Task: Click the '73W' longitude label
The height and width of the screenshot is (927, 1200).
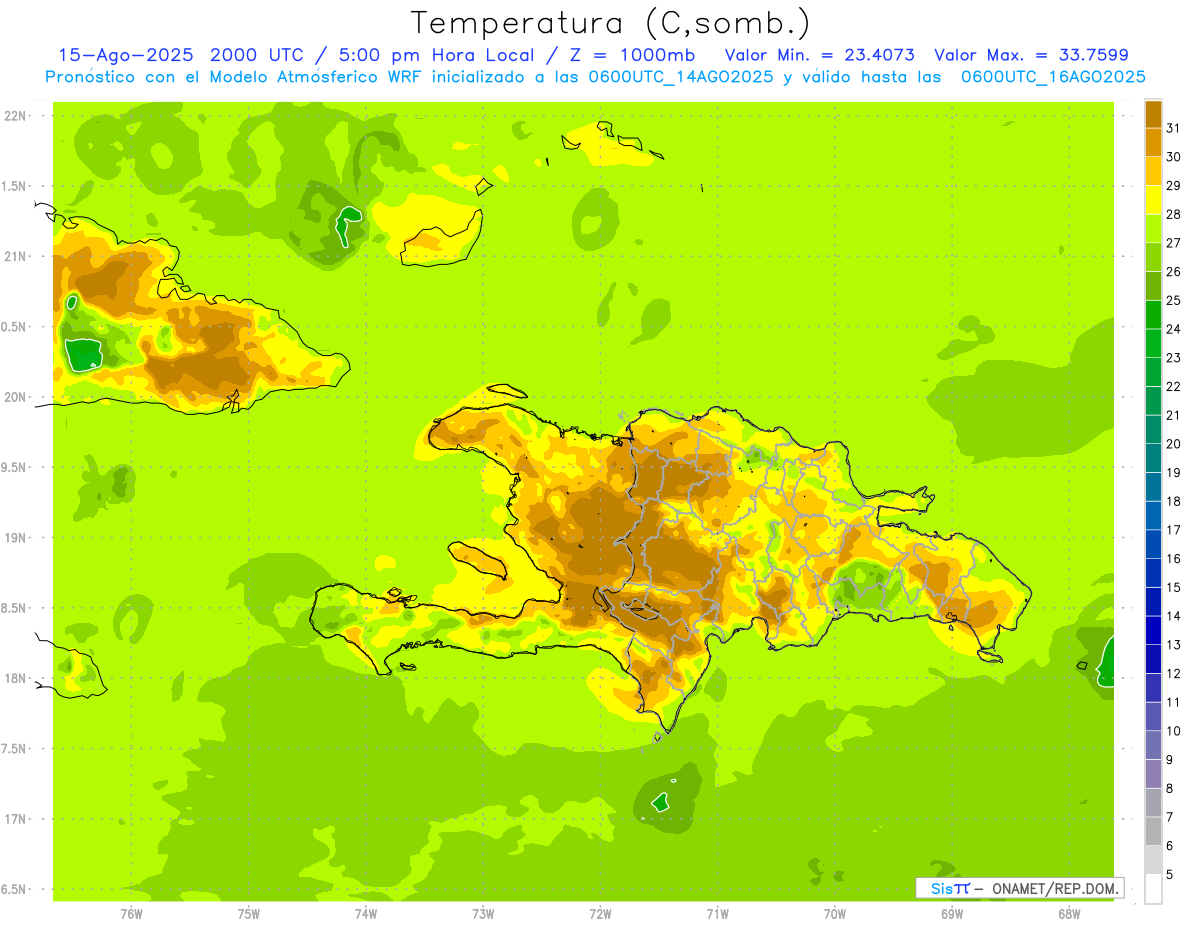Action: tap(483, 914)
